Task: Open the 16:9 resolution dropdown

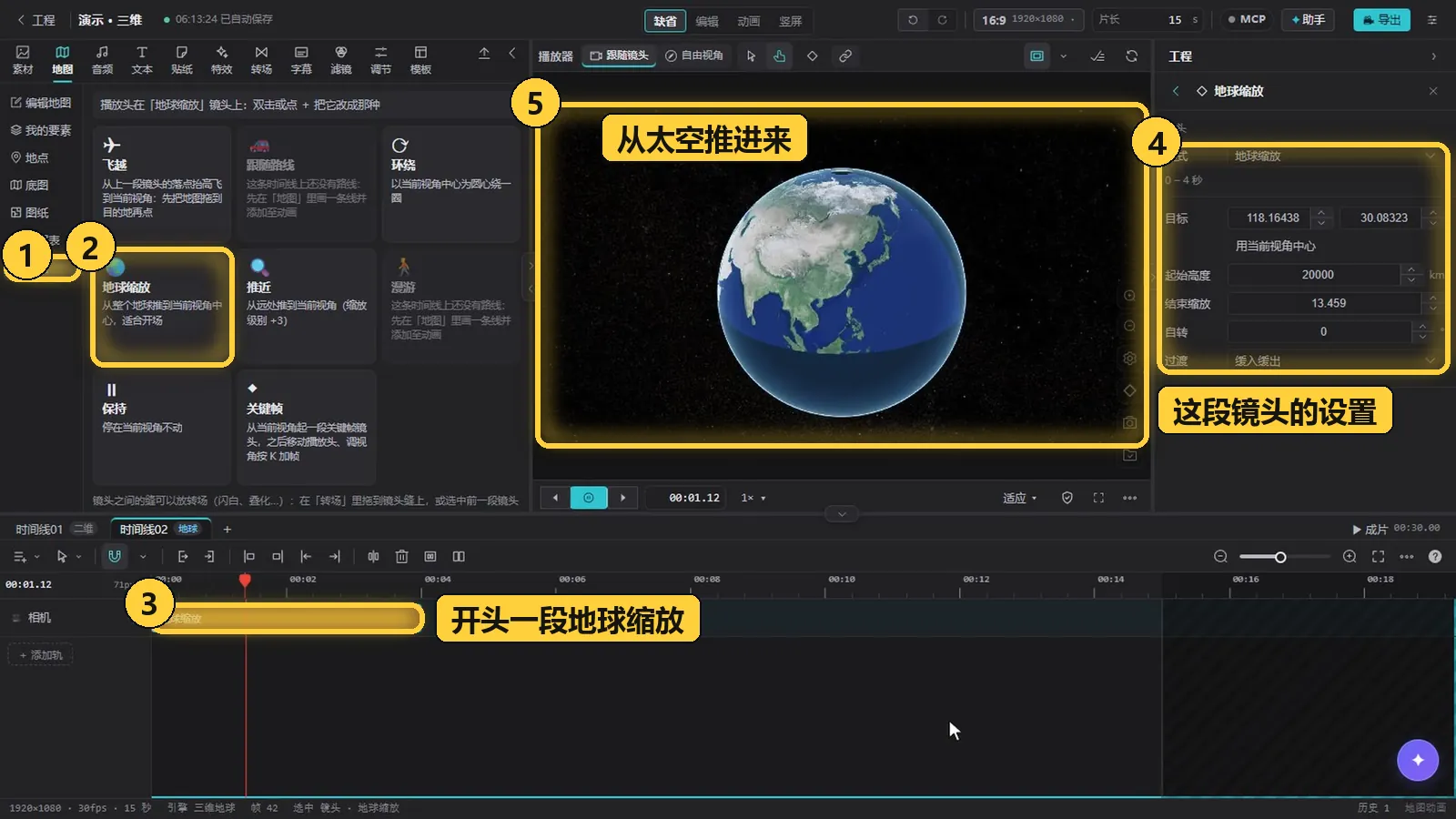Action: pyautogui.click(x=1029, y=19)
